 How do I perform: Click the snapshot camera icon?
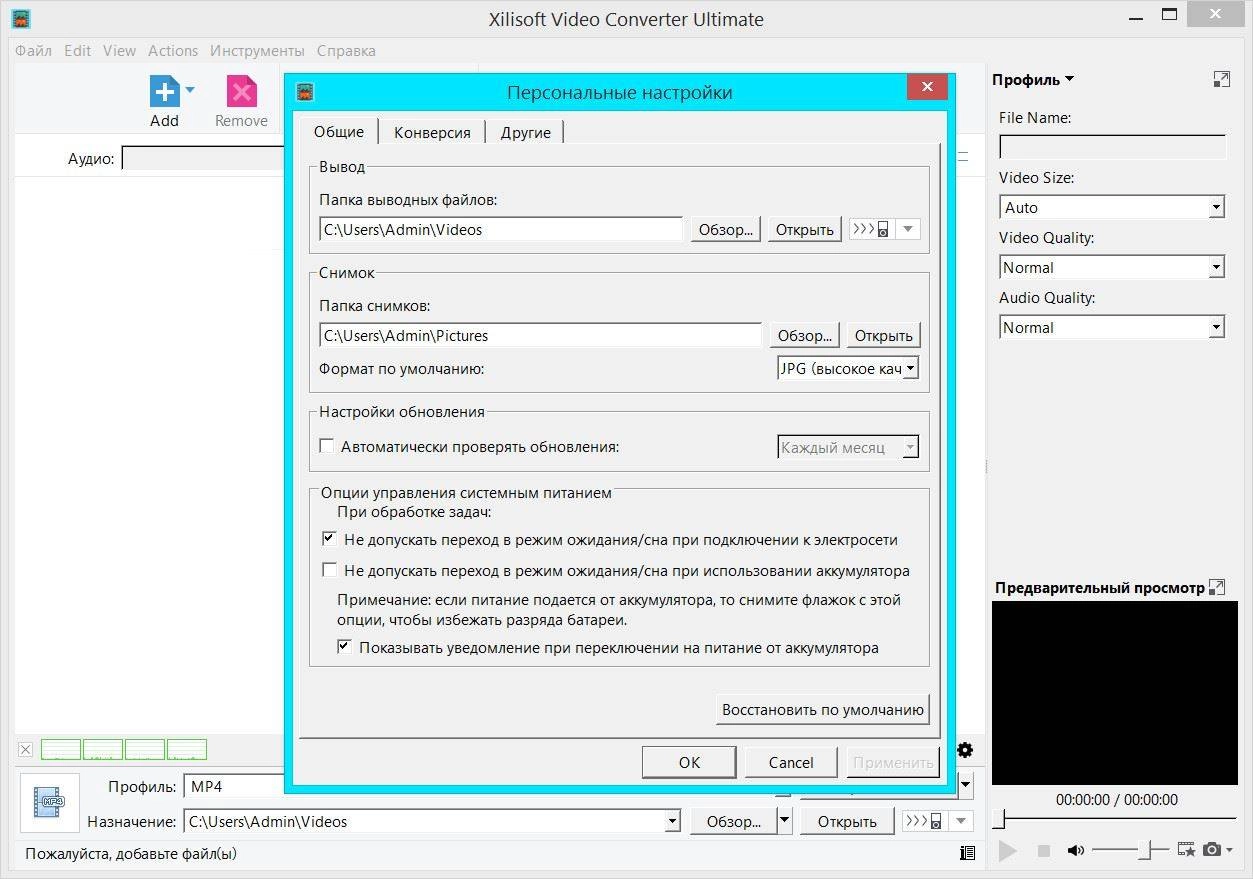pyautogui.click(x=1212, y=850)
